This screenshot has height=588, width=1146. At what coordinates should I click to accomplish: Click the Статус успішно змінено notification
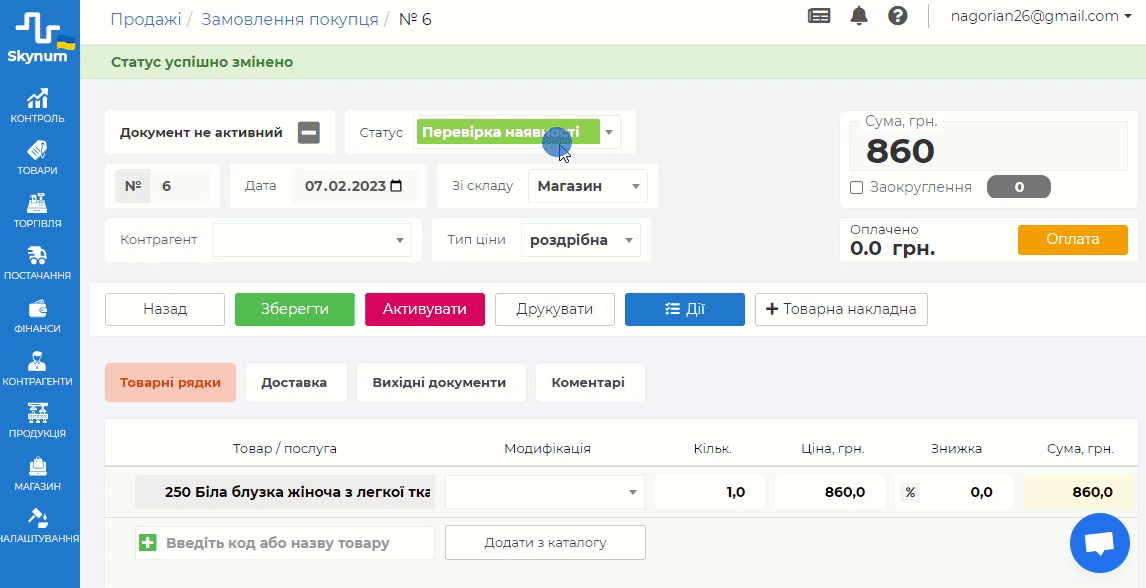click(202, 62)
